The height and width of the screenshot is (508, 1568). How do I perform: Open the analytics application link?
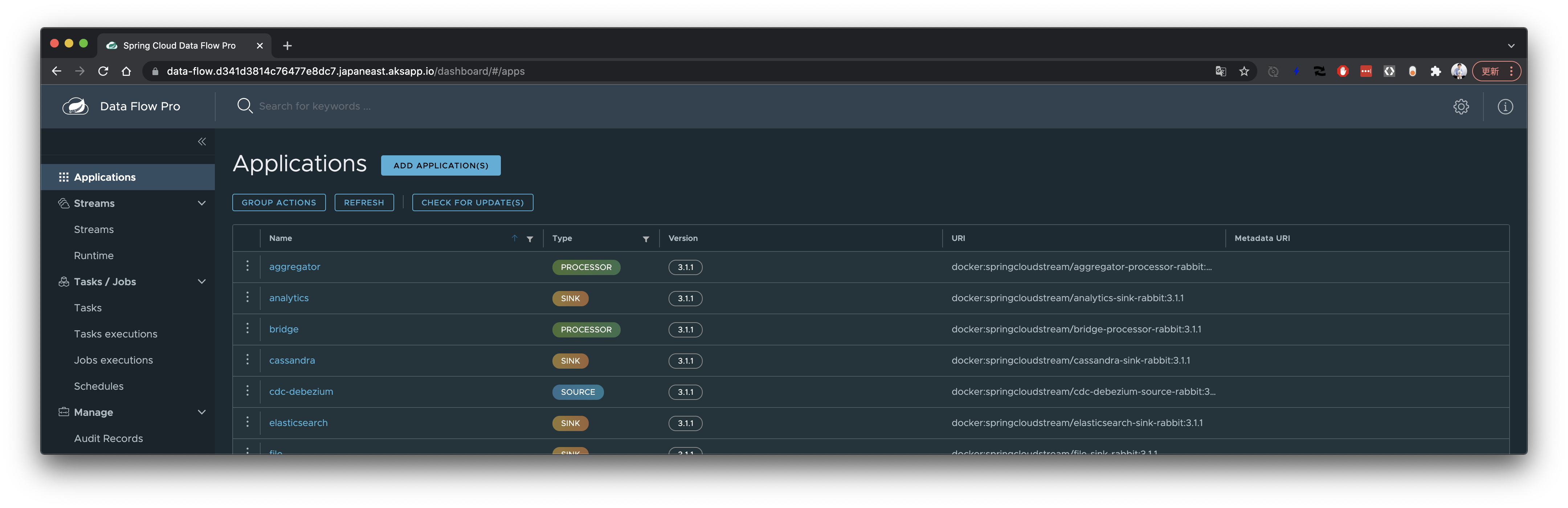tap(289, 298)
